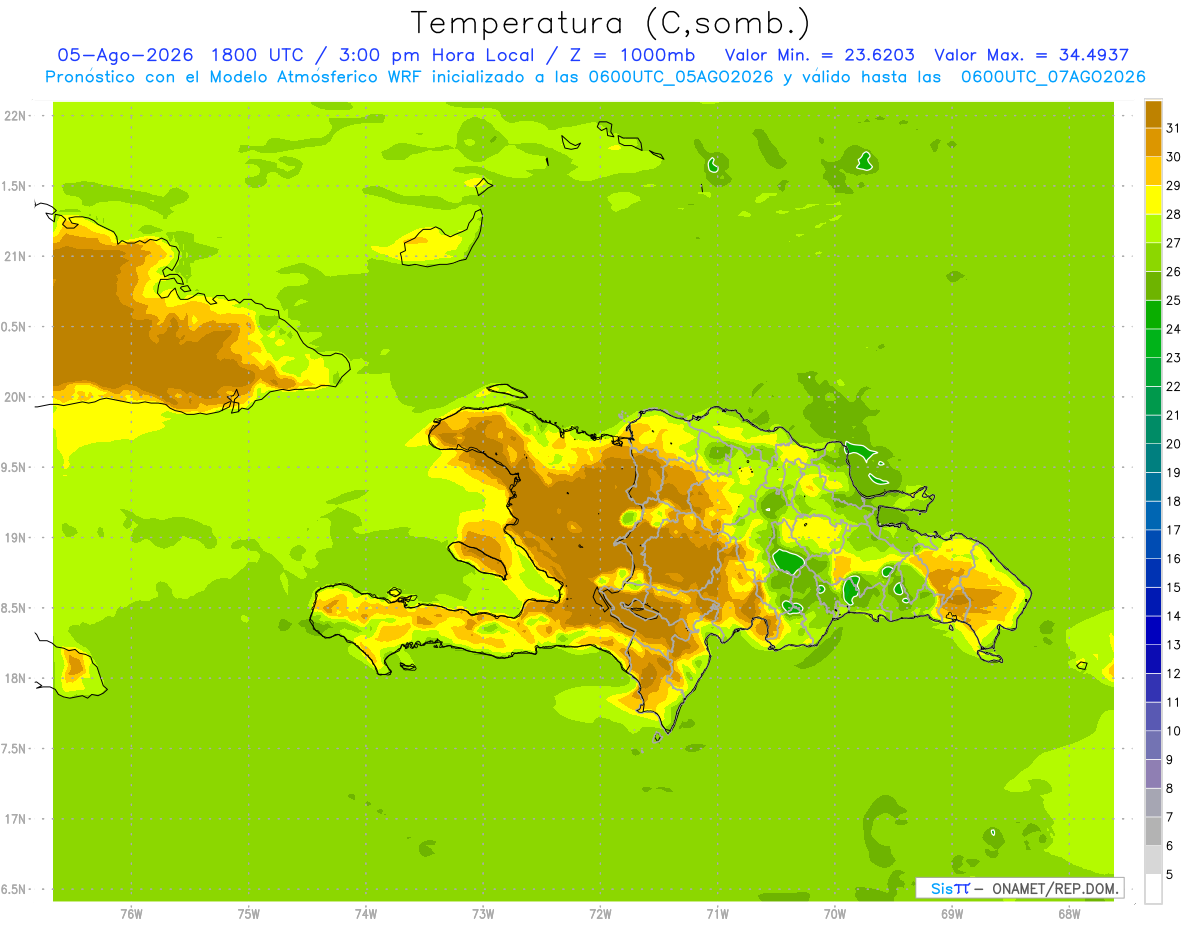Viewport: 1200px width, 927px height.
Task: Click the "1800 UTC" time text
Action: tap(260, 55)
